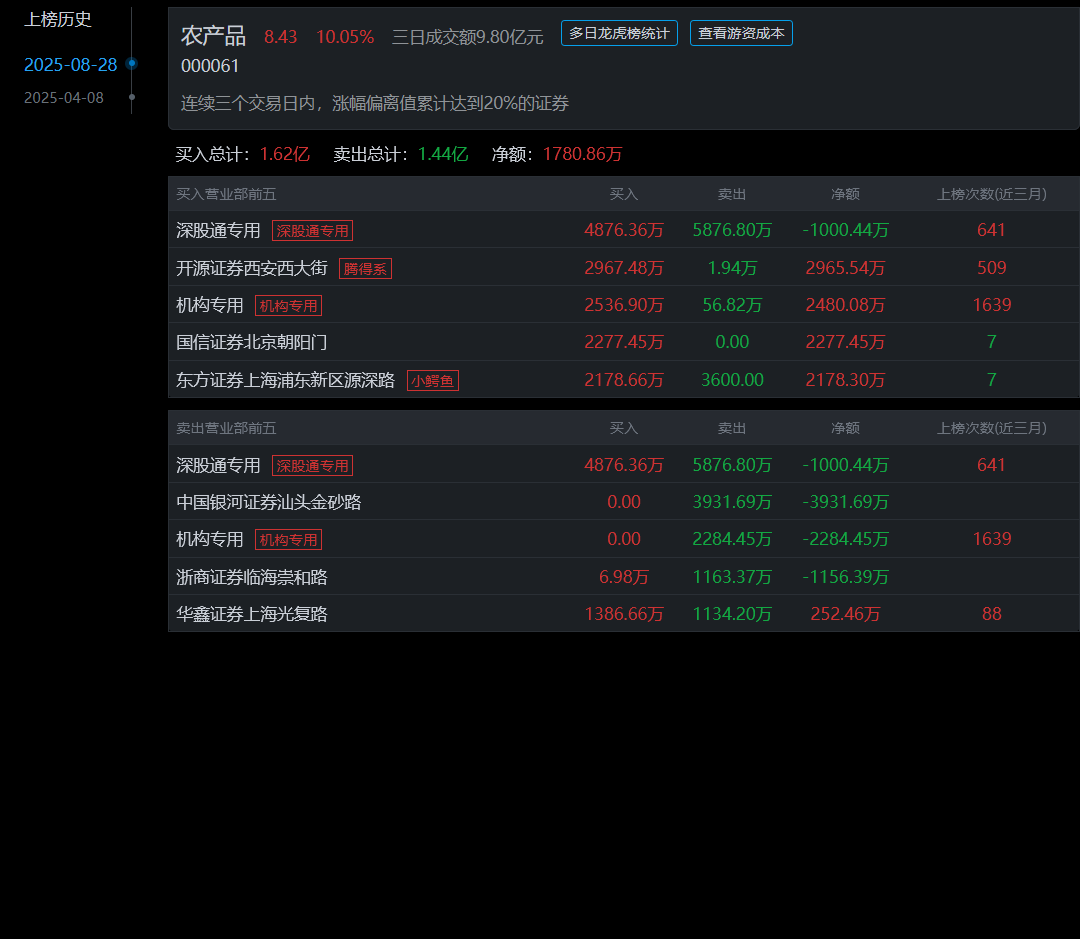
Task: Click 上榜次数(近三月) header in sell table
Action: pyautogui.click(x=991, y=429)
